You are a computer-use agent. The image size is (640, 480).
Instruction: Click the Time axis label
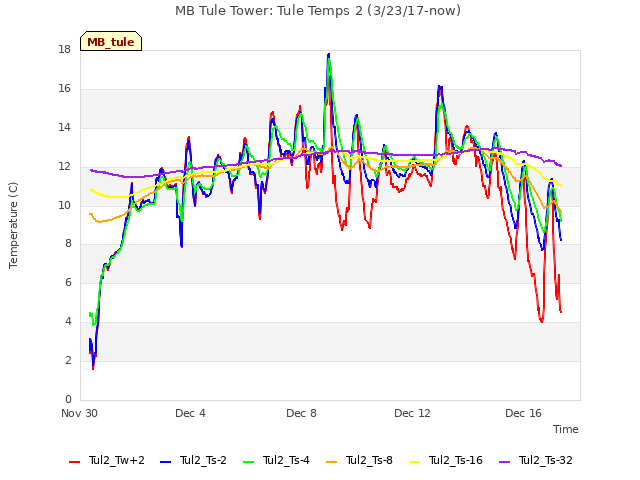click(x=566, y=429)
